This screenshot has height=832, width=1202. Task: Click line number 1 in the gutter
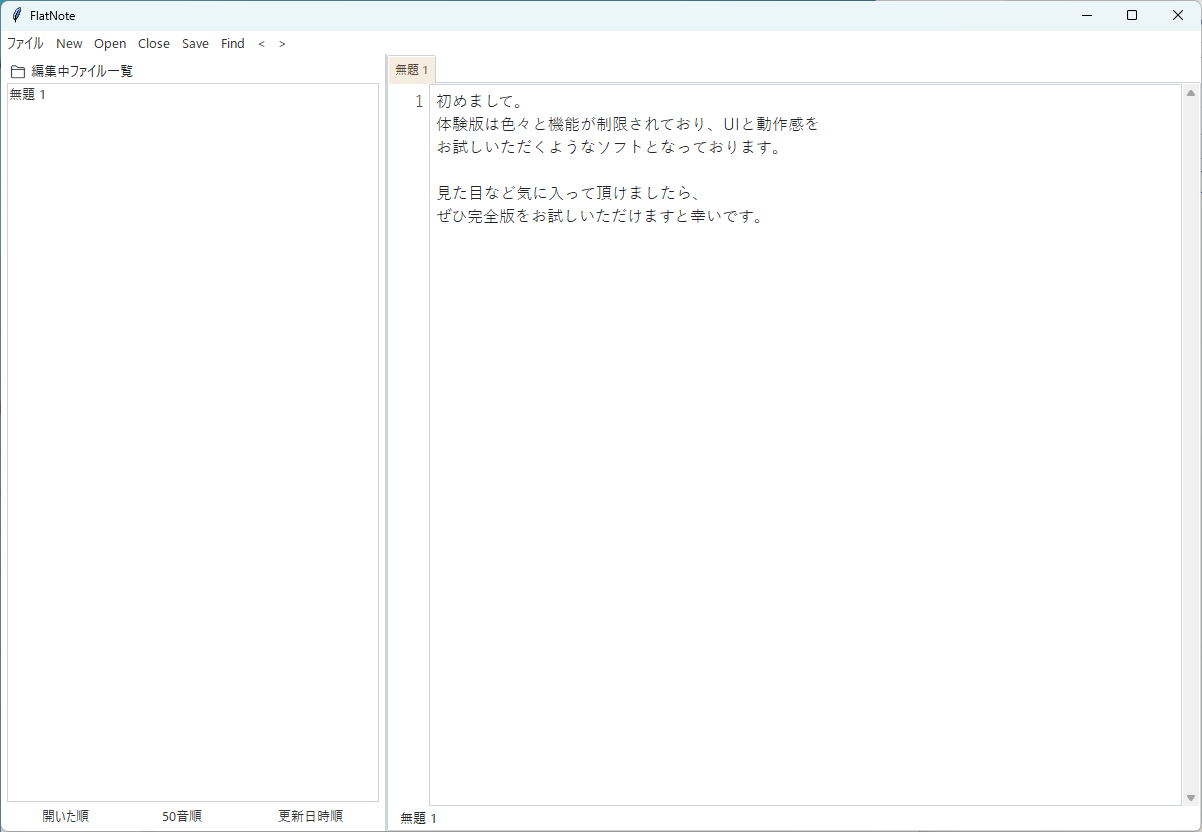point(419,102)
